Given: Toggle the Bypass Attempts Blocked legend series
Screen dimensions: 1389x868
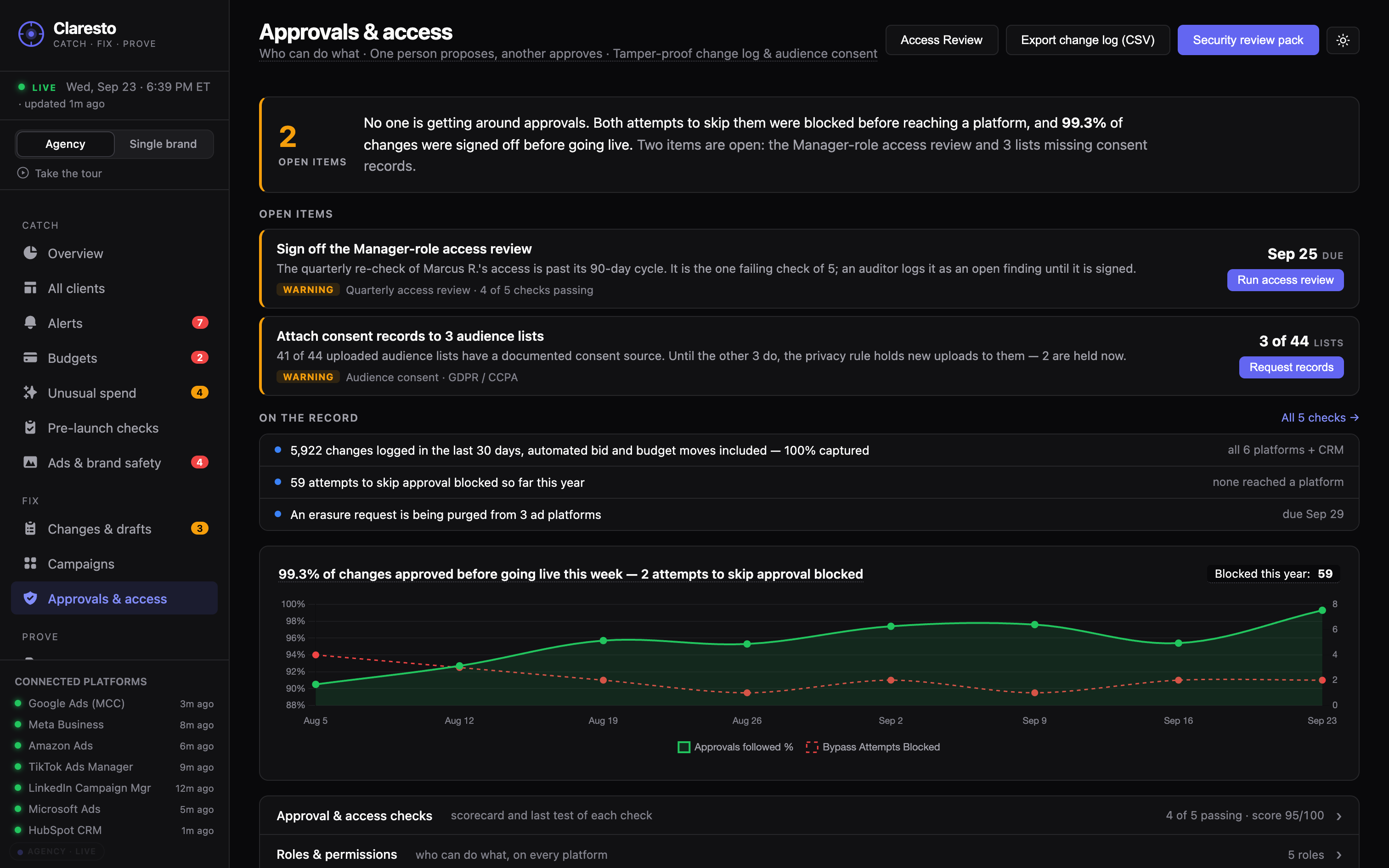Looking at the screenshot, I should 872,747.
